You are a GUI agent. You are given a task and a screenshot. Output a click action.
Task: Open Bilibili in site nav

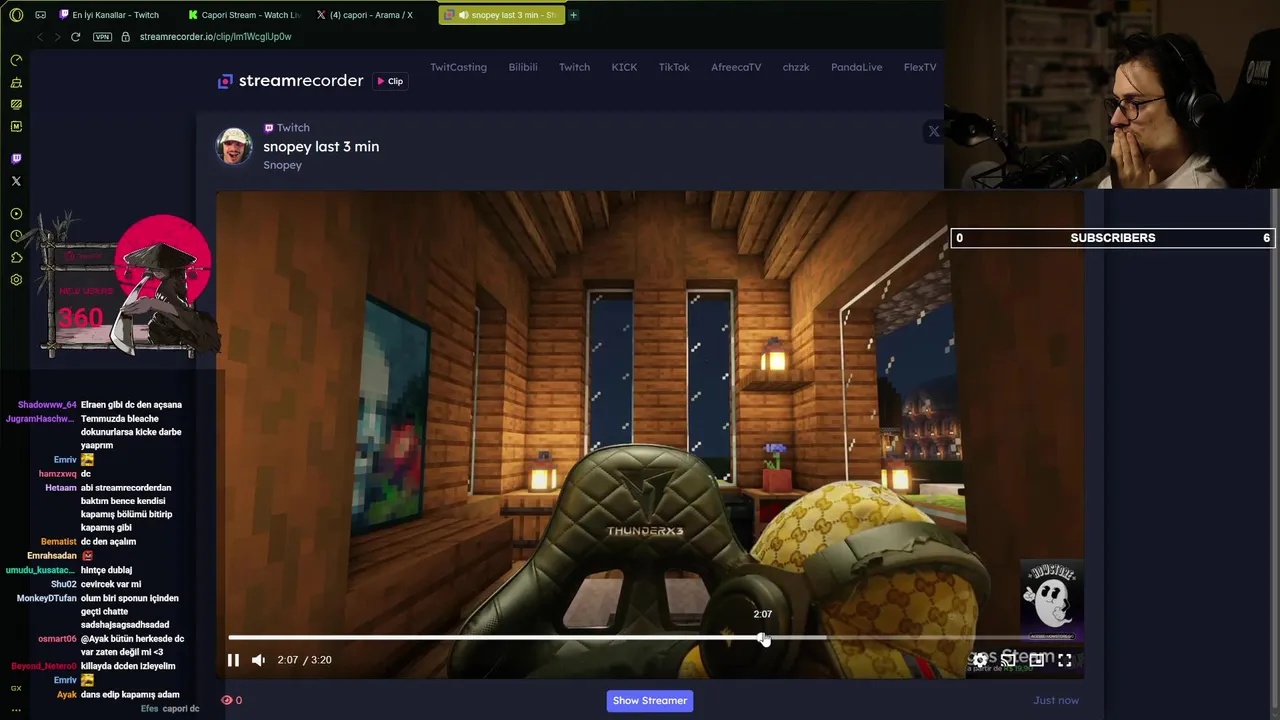coord(523,67)
